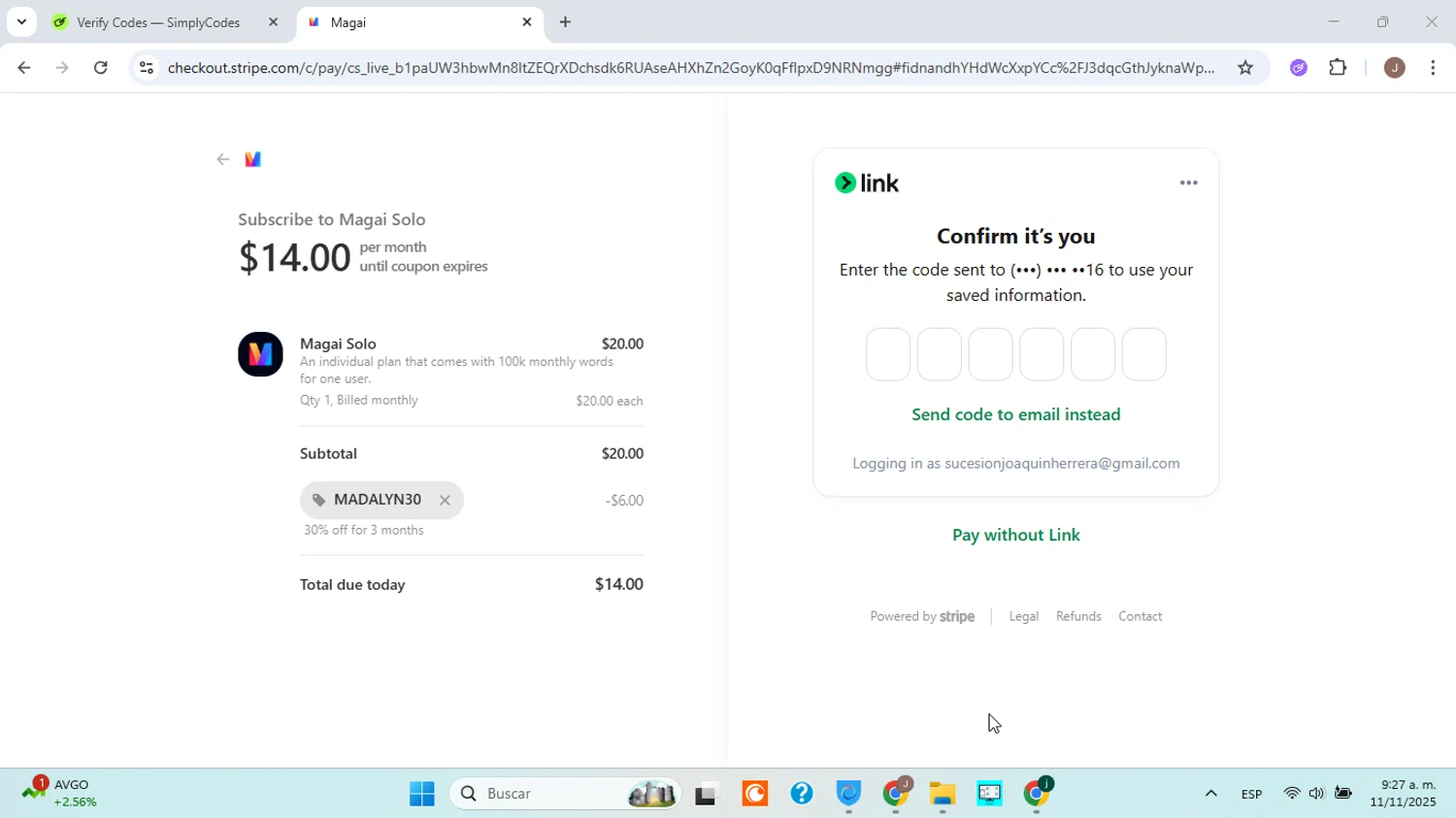Open the blue shield taskbar app
This screenshot has width=1456, height=818.
848,795
